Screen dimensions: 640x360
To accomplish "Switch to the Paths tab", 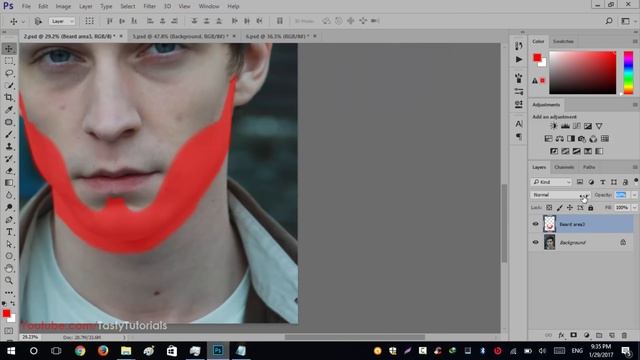I will point(589,167).
